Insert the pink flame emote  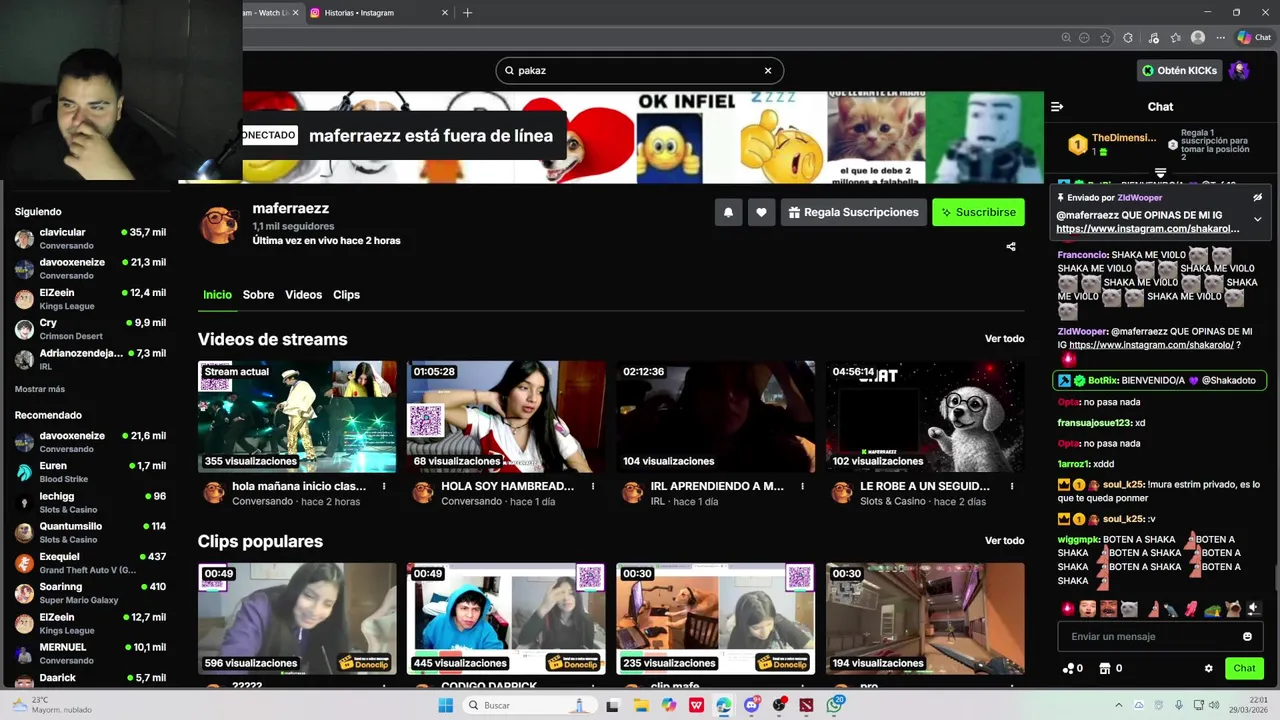tap(1067, 608)
